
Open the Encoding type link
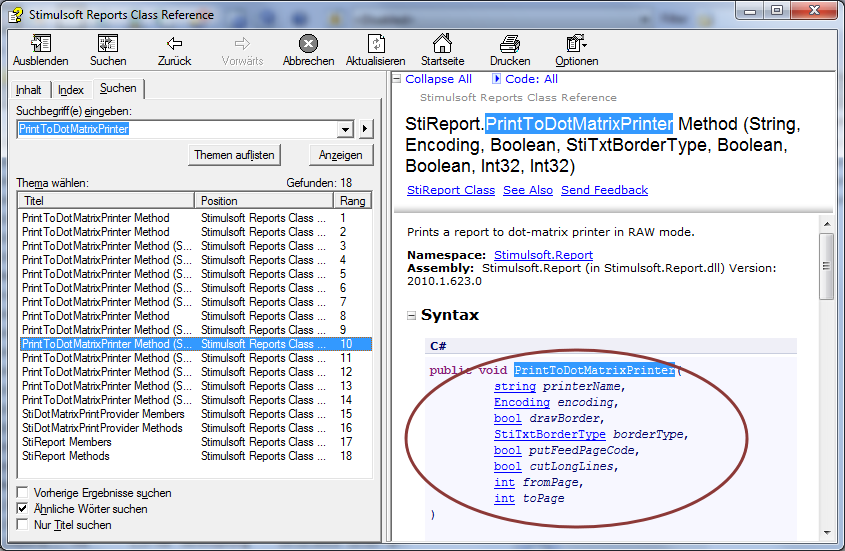point(522,402)
